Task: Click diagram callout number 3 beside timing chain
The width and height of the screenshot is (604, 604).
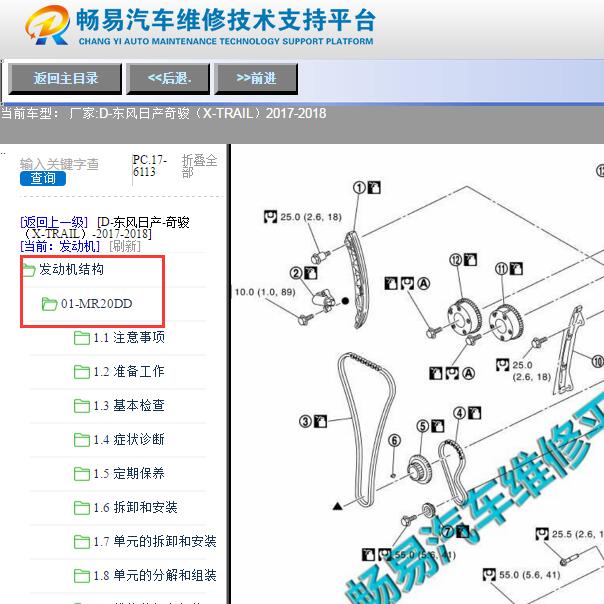Action: click(305, 421)
